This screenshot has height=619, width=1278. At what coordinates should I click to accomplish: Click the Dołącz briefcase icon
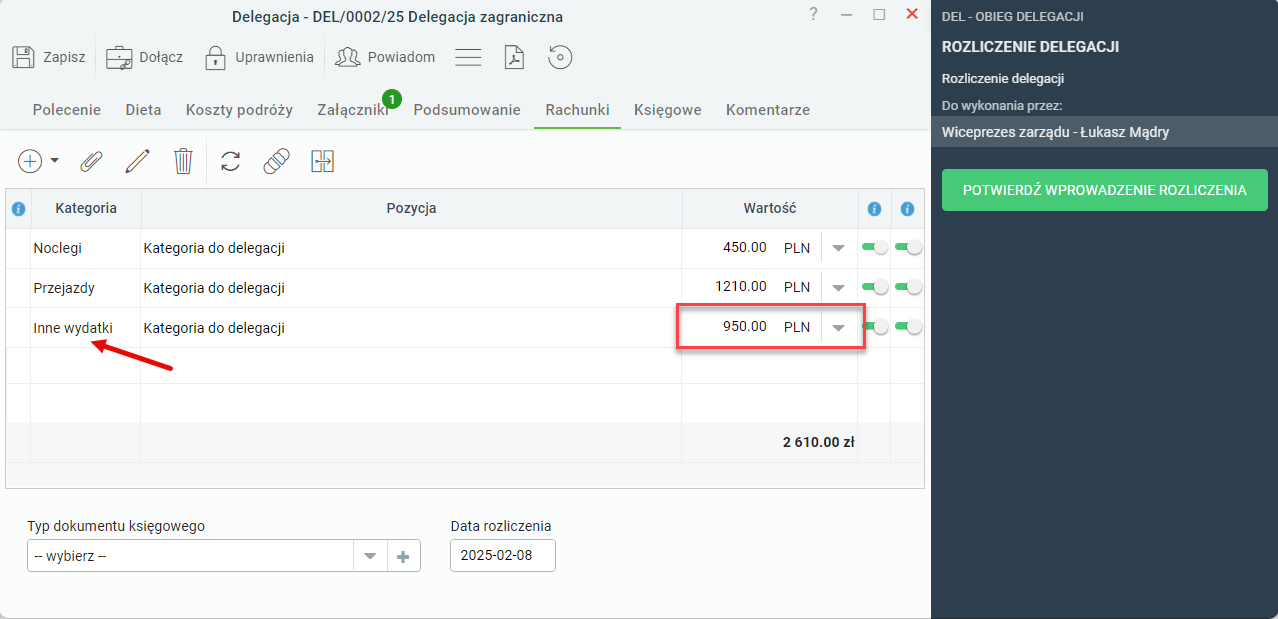[x=119, y=57]
